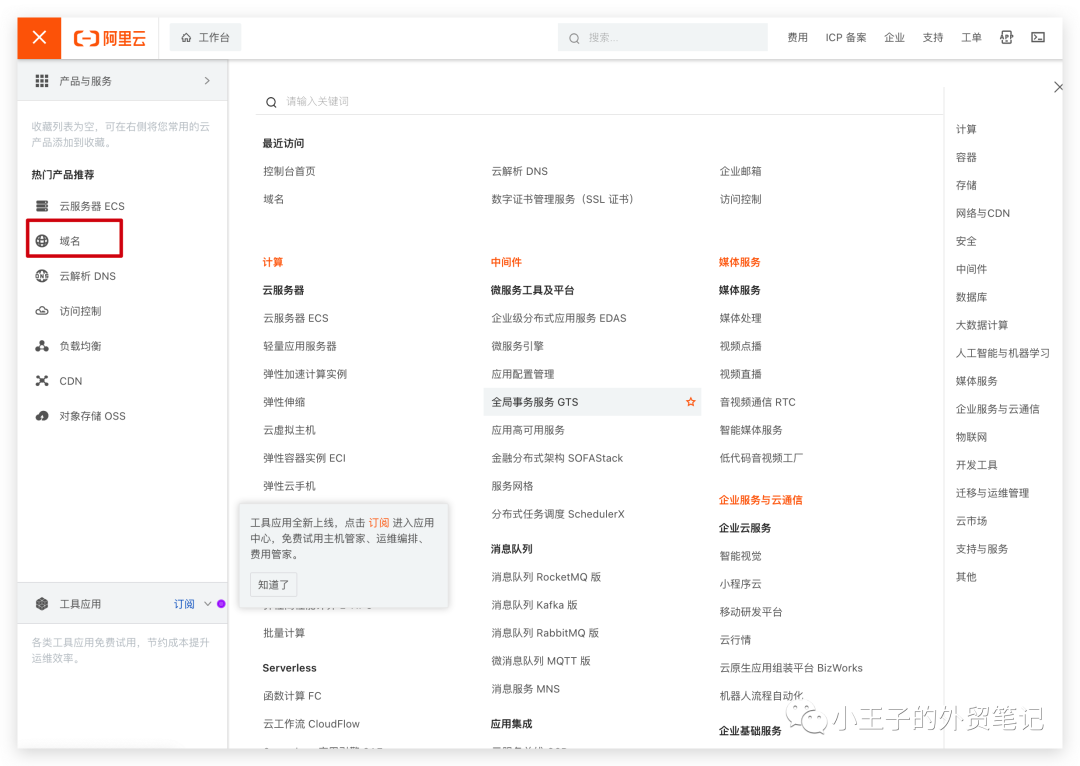Open 企业级分布式应用服务 EDAS

559,318
